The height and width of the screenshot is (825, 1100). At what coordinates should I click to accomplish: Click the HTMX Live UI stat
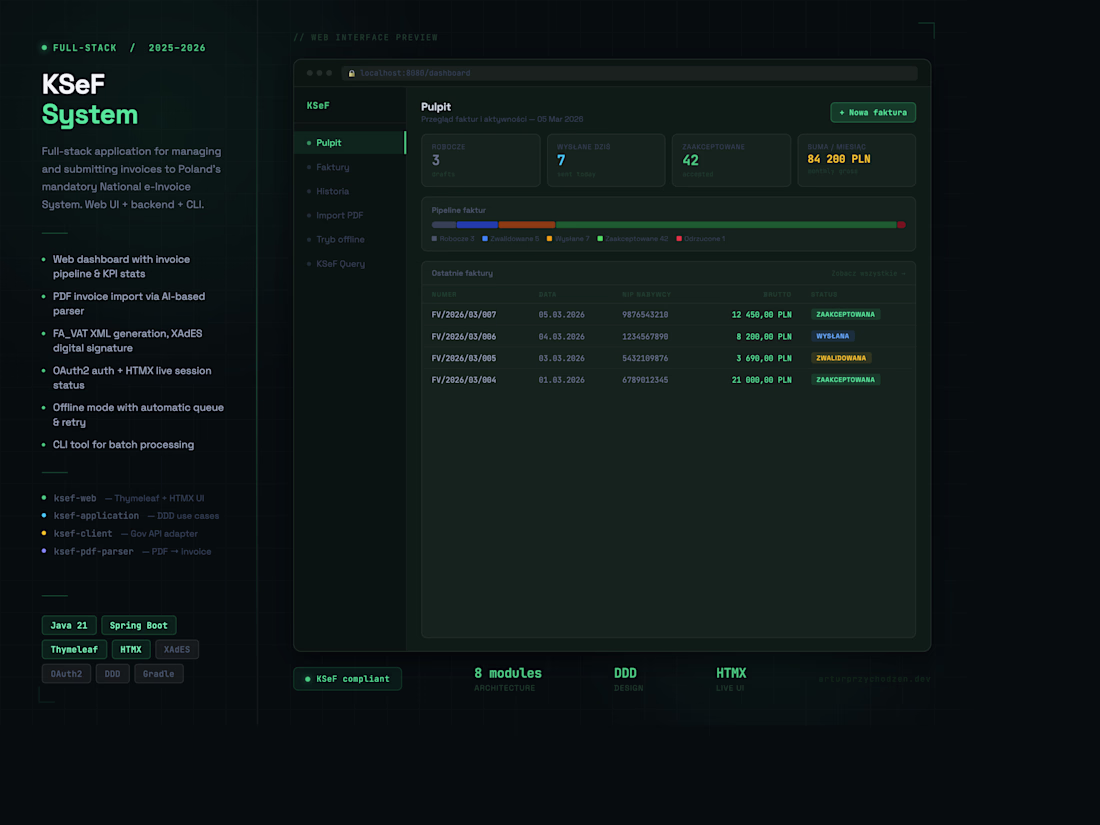pyautogui.click(x=731, y=678)
